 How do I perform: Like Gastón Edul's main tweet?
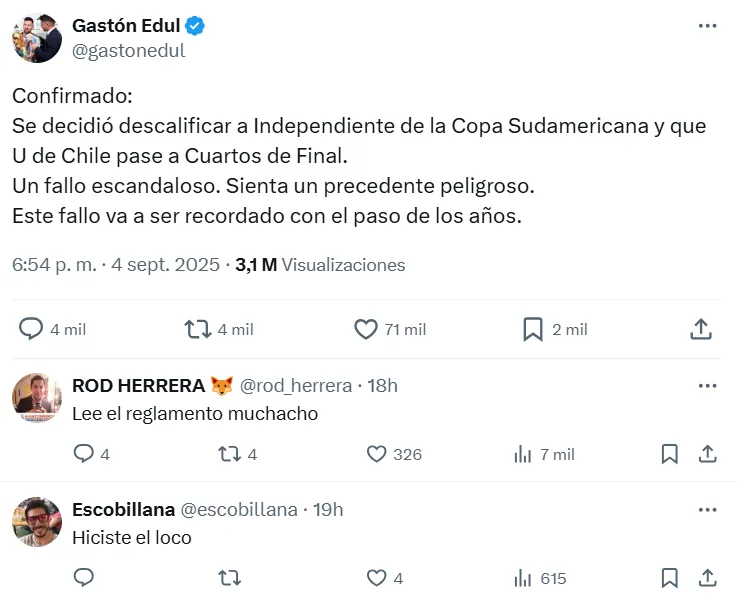pos(366,329)
